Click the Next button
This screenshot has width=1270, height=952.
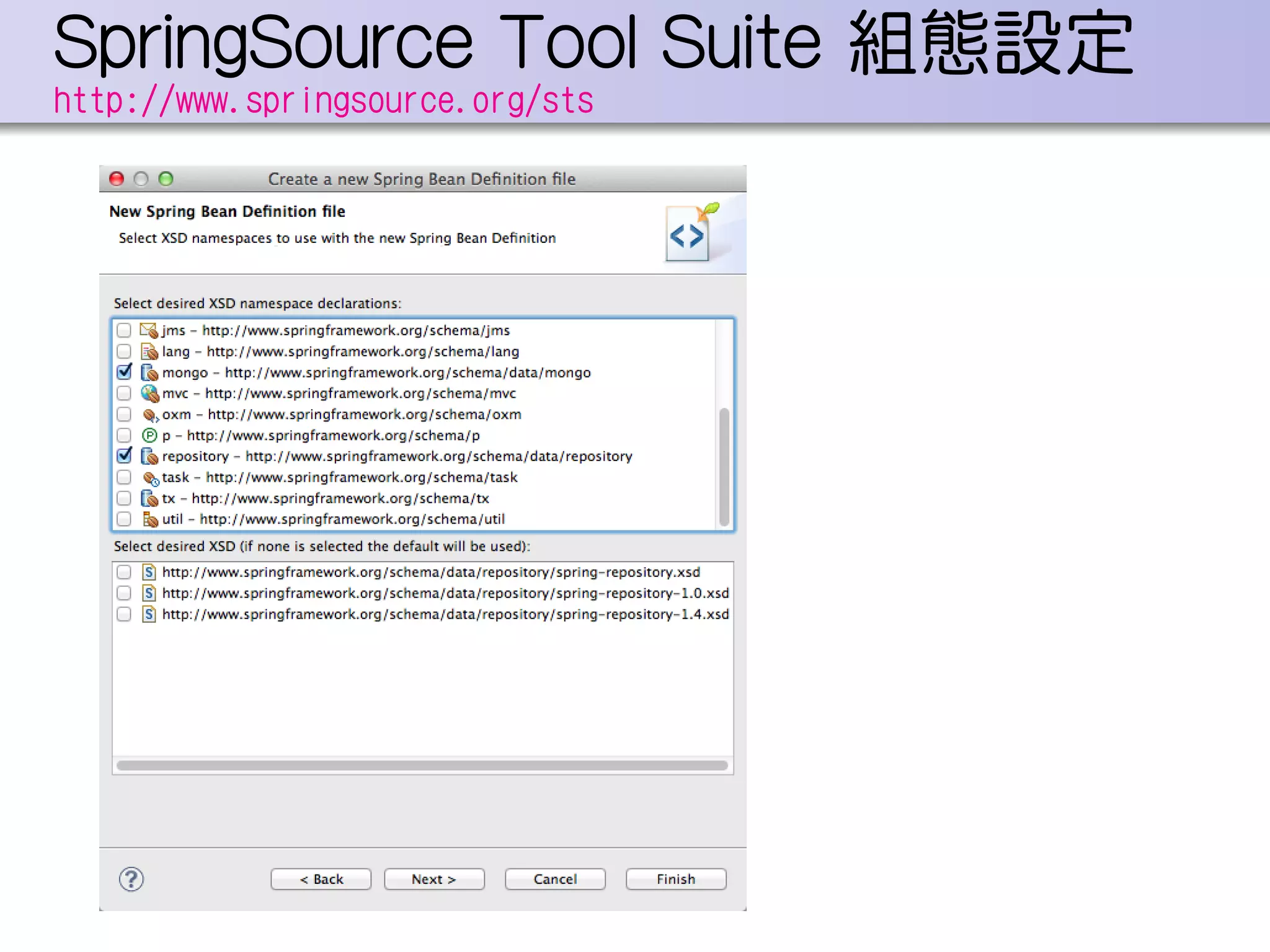pos(434,879)
